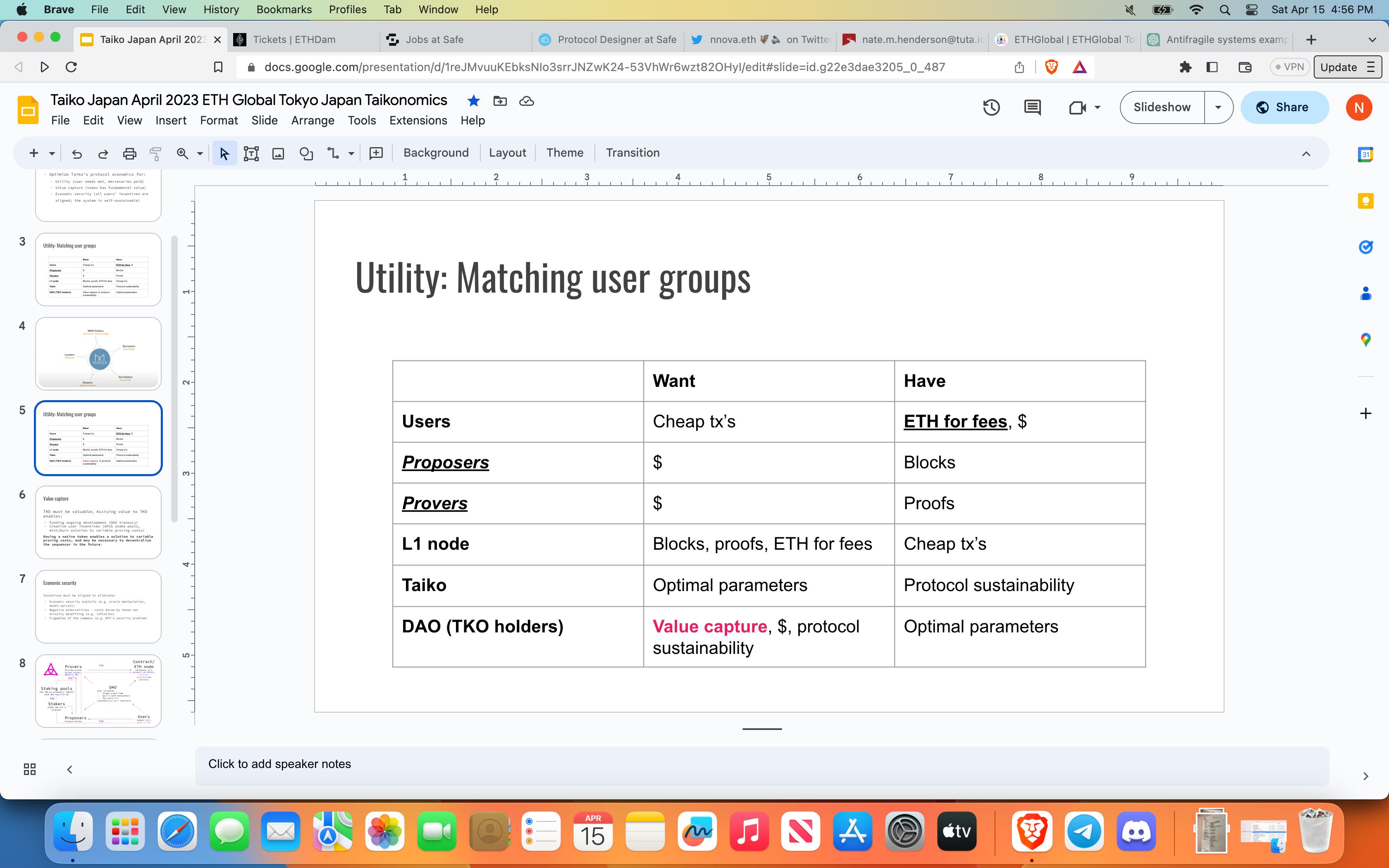This screenshot has height=868, width=1389.
Task: Open Google Tasks side panel
Action: pos(1365,247)
